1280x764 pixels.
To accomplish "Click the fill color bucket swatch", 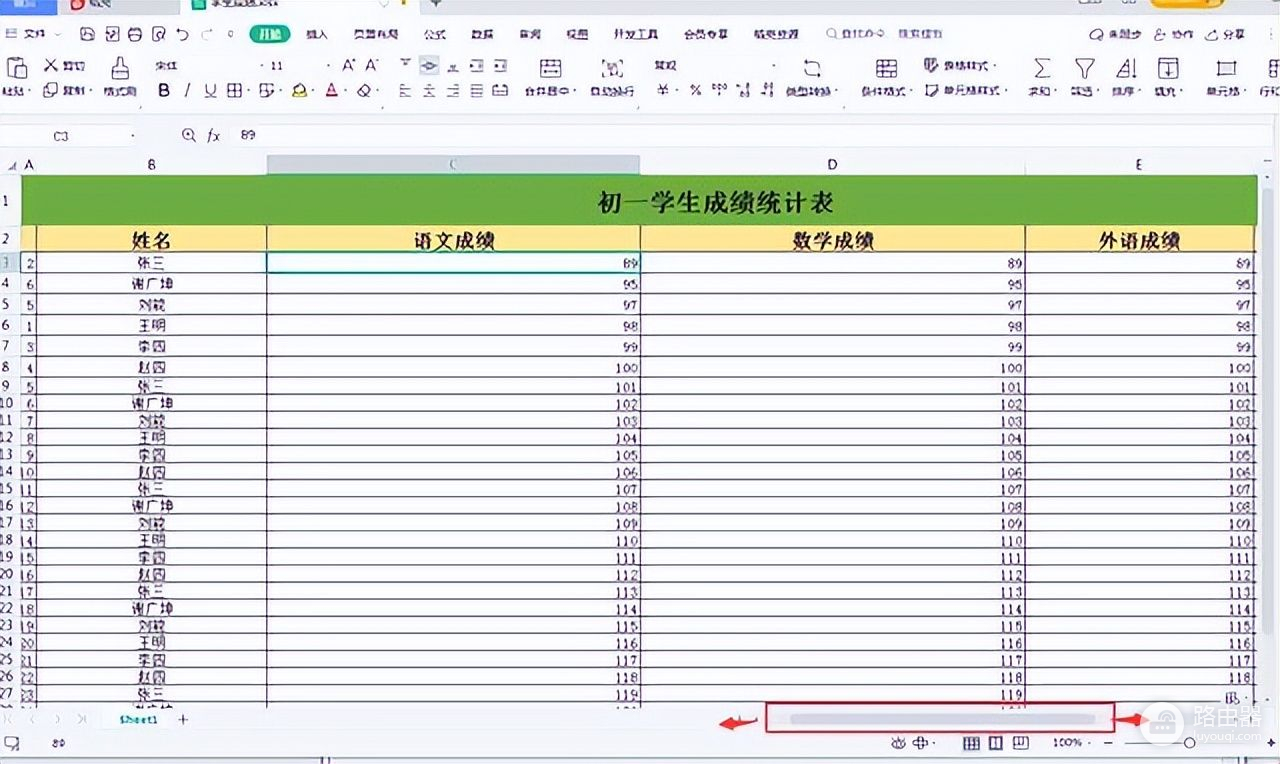I will [x=299, y=90].
